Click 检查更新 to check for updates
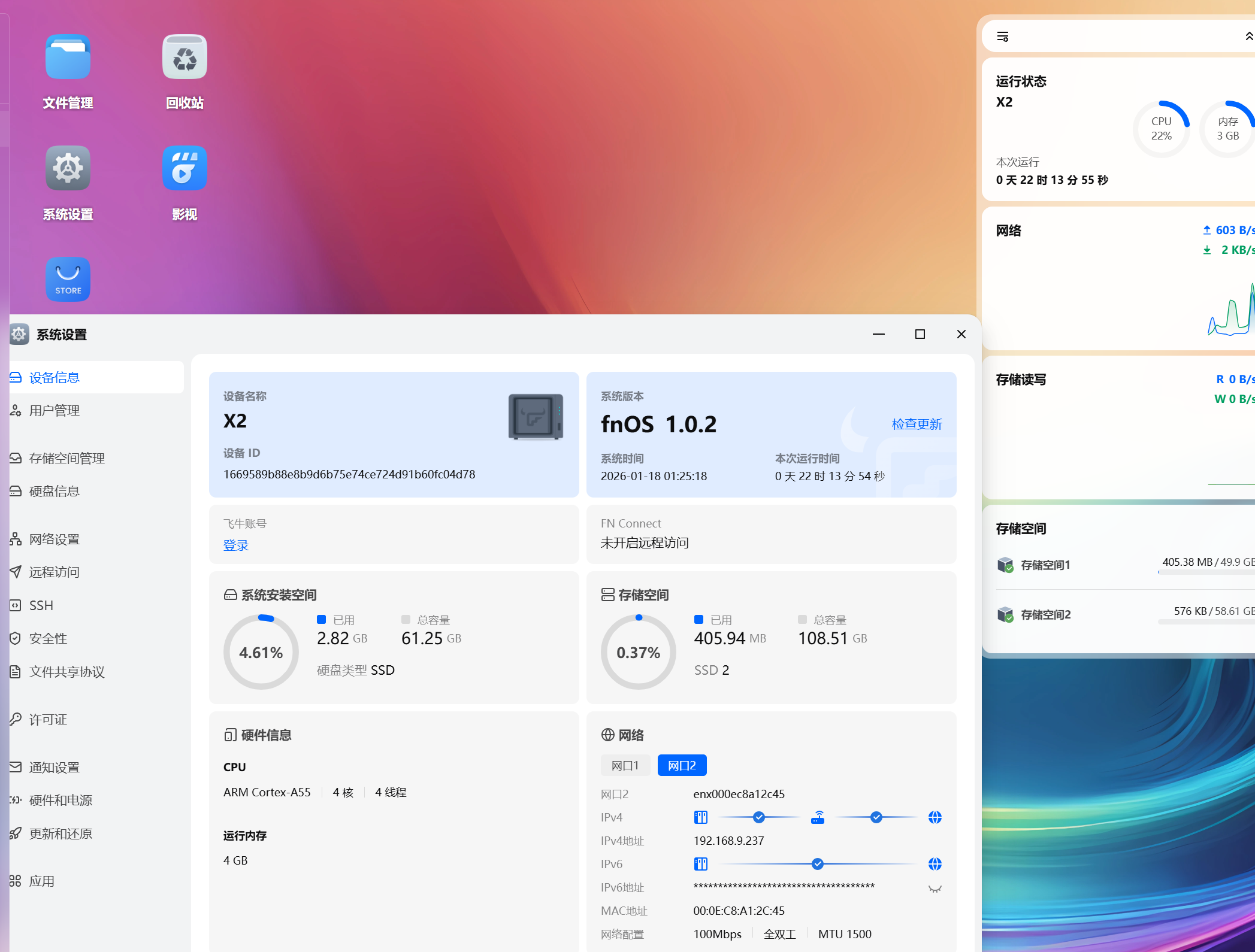This screenshot has height=952, width=1255. point(917,424)
